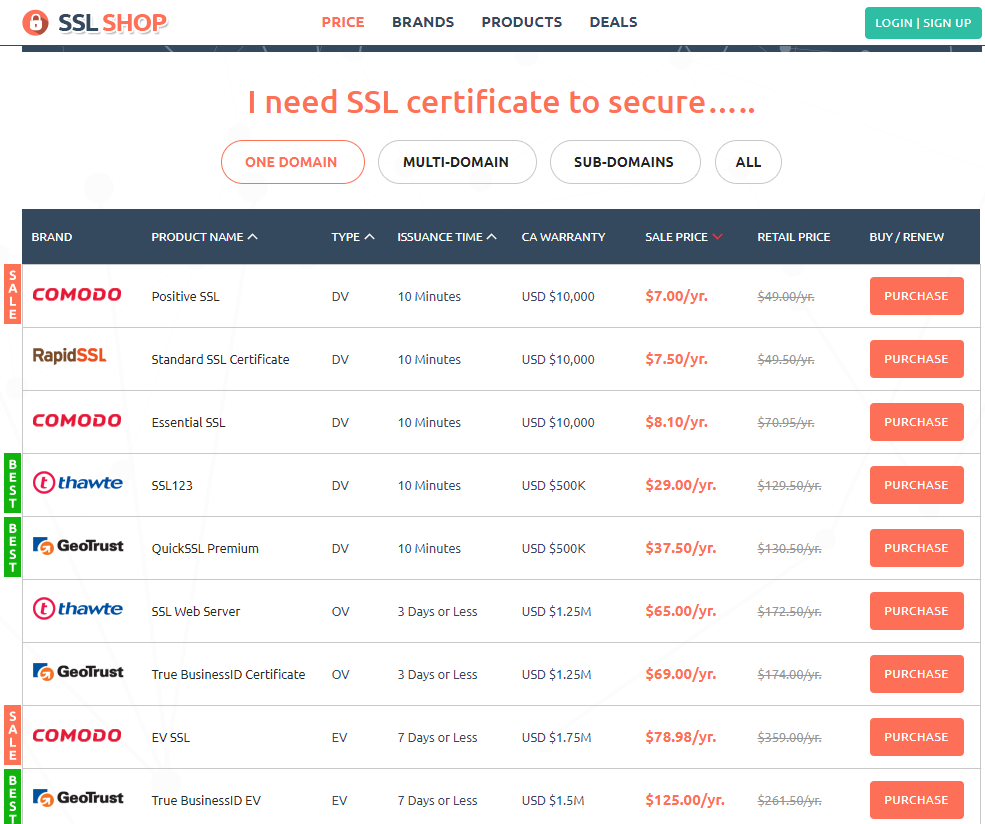The width and height of the screenshot is (985, 824).
Task: Click the RapidSSL brand logo
Action: [69, 355]
